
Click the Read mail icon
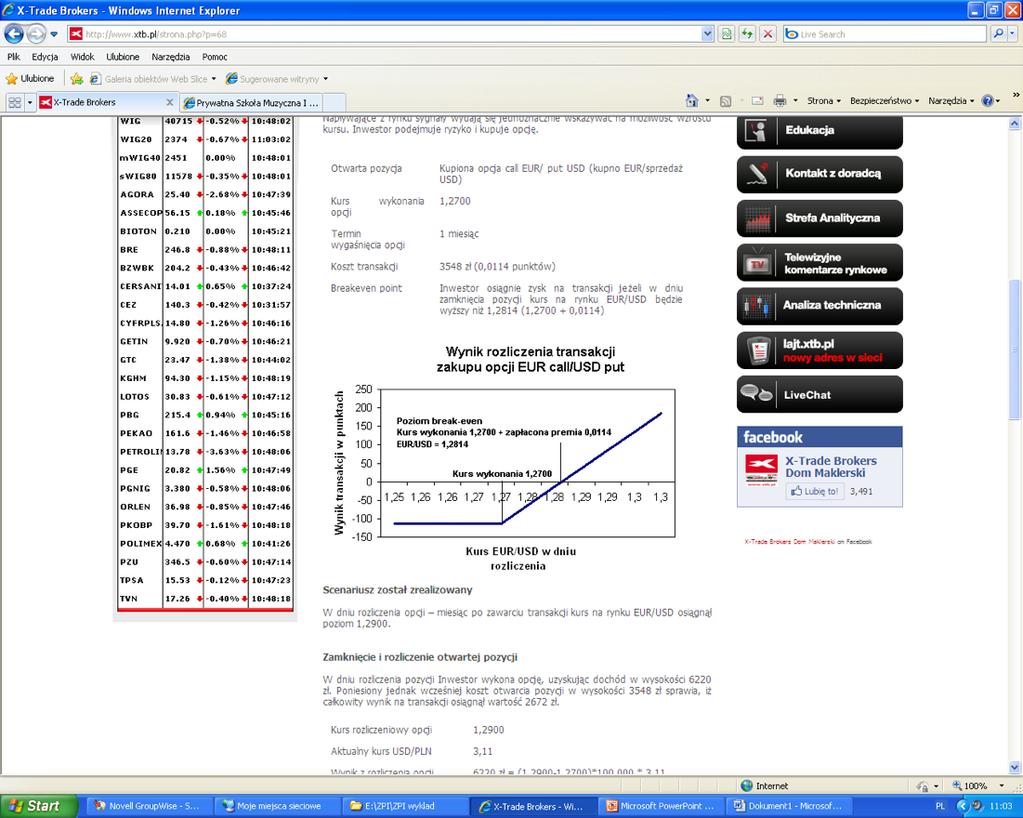point(757,100)
